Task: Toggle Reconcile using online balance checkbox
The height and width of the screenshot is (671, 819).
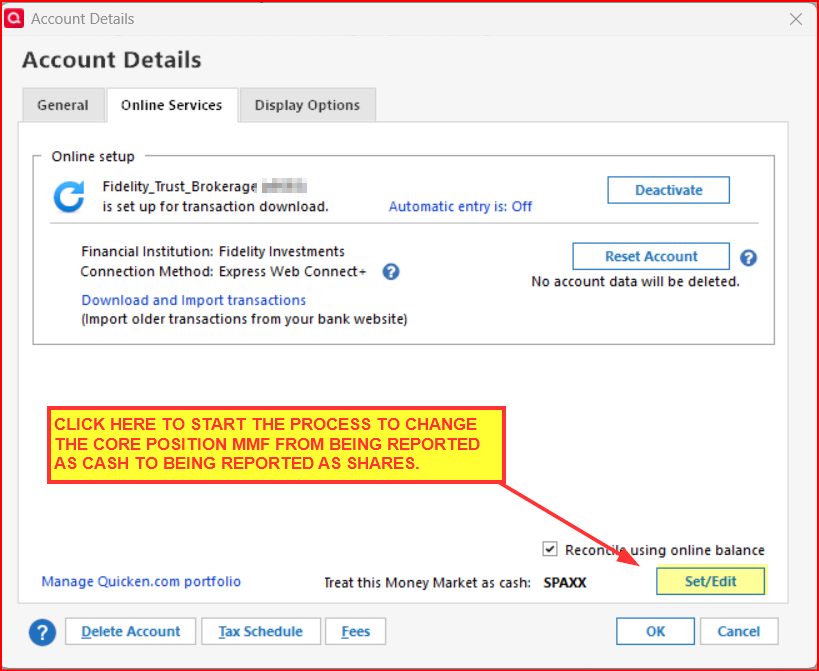Action: [549, 549]
